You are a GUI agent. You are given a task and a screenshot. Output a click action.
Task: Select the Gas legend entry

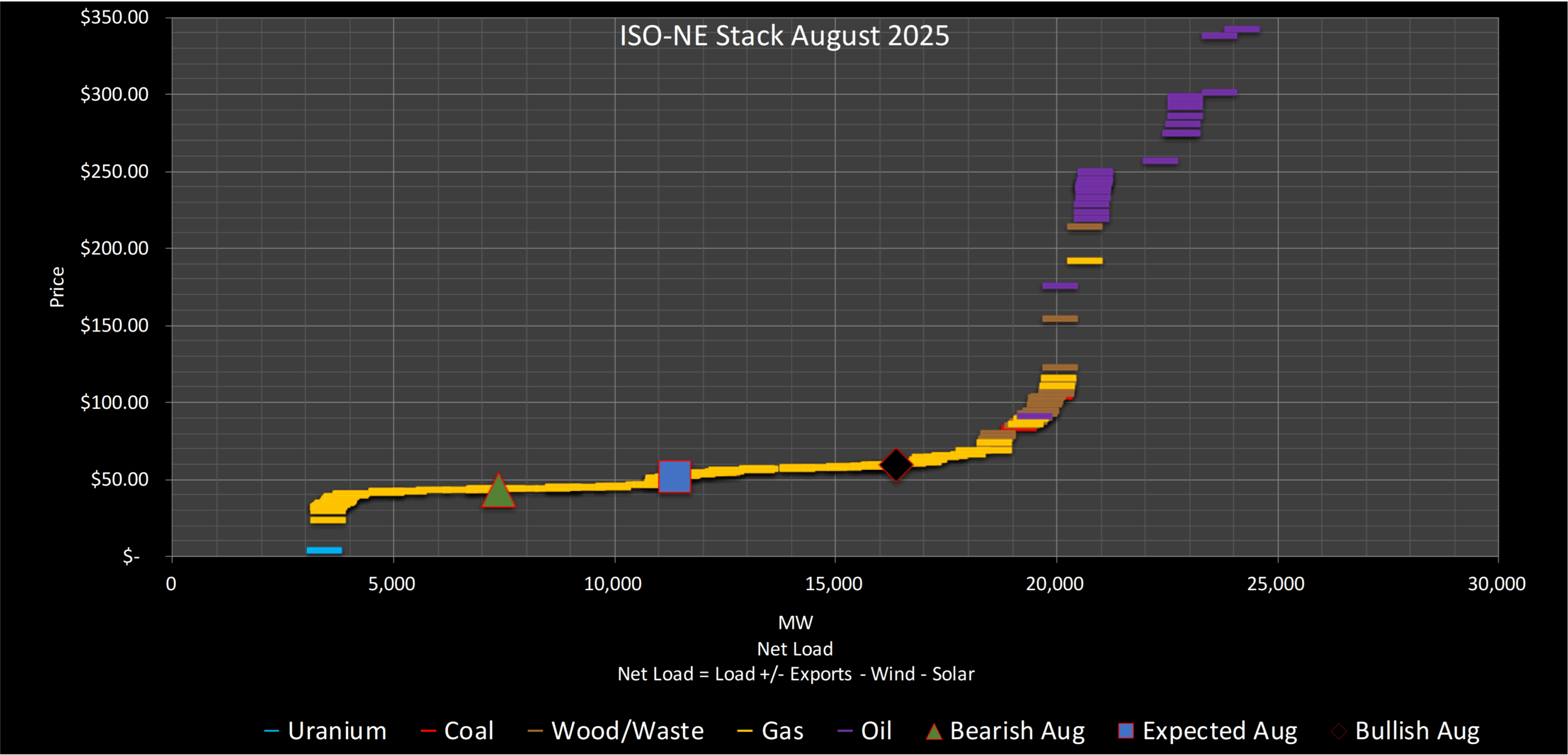coord(782,731)
